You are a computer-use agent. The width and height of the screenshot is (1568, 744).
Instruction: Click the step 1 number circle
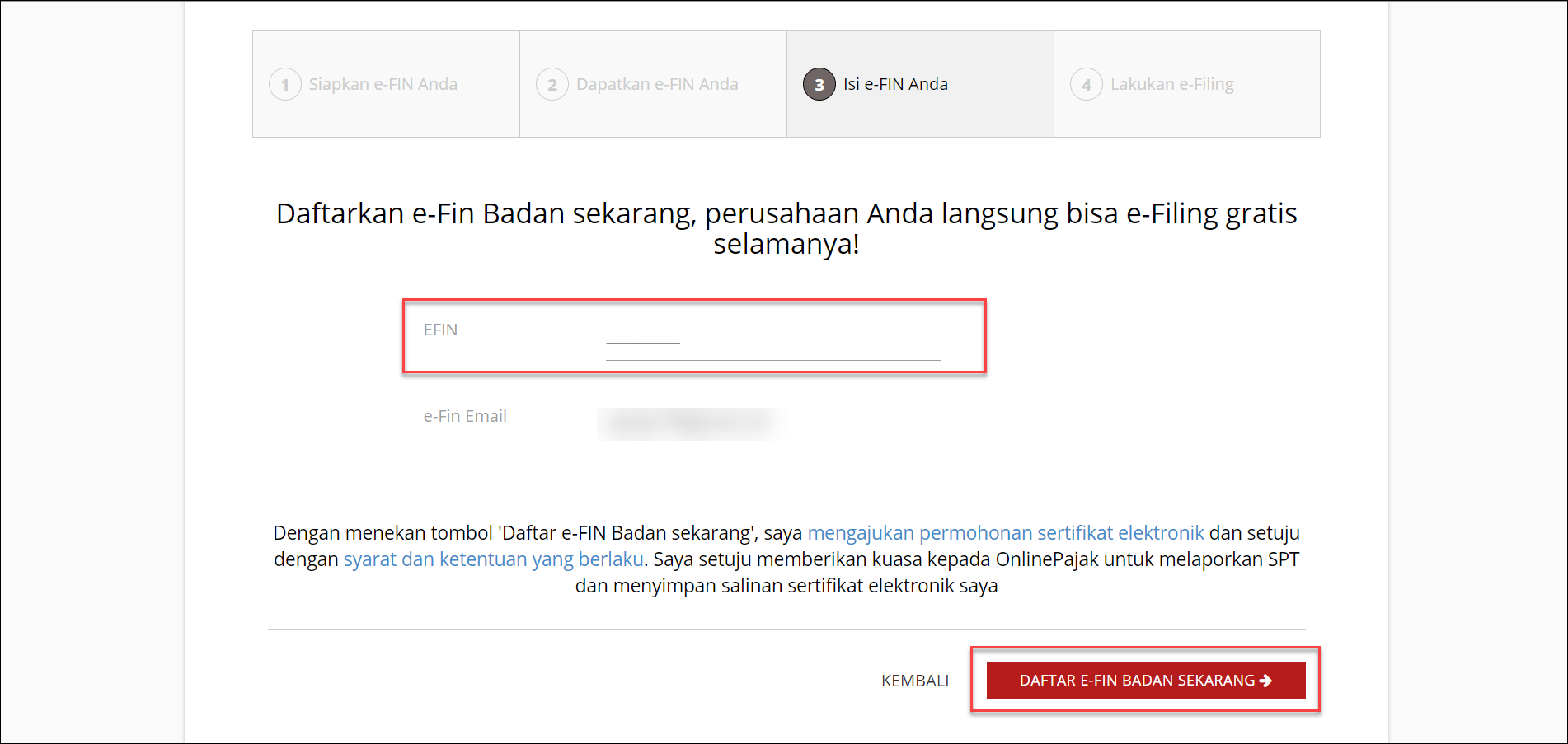285,84
